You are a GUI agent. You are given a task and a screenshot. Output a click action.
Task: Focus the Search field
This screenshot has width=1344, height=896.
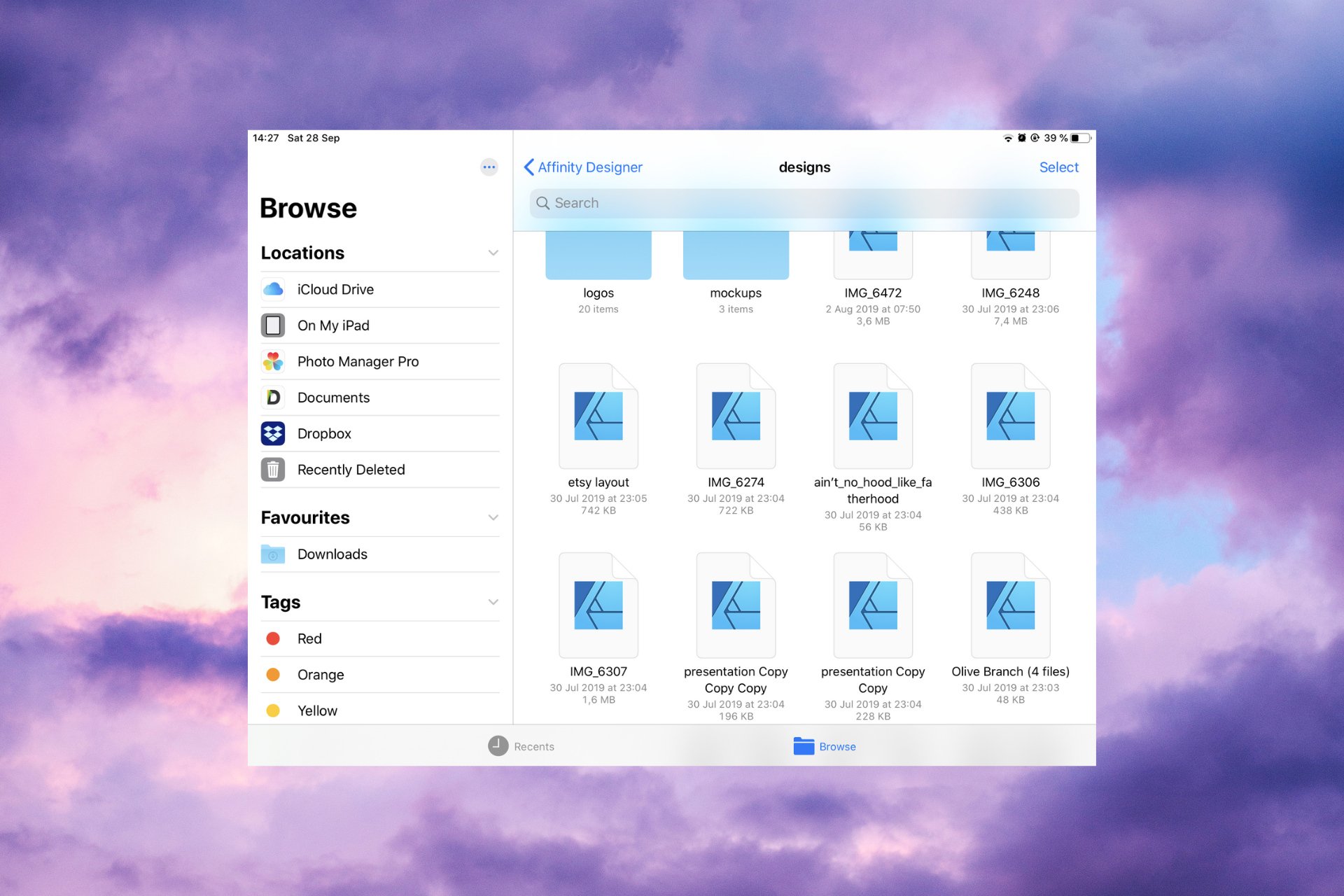804,203
